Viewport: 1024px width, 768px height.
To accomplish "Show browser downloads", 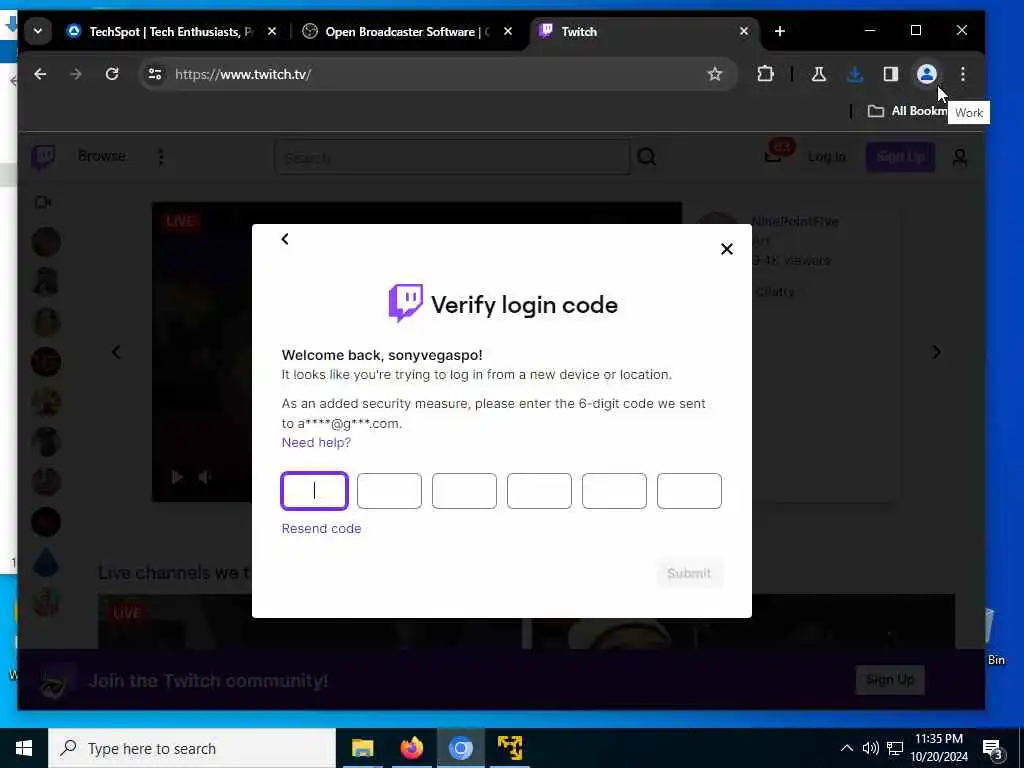I will (x=855, y=74).
